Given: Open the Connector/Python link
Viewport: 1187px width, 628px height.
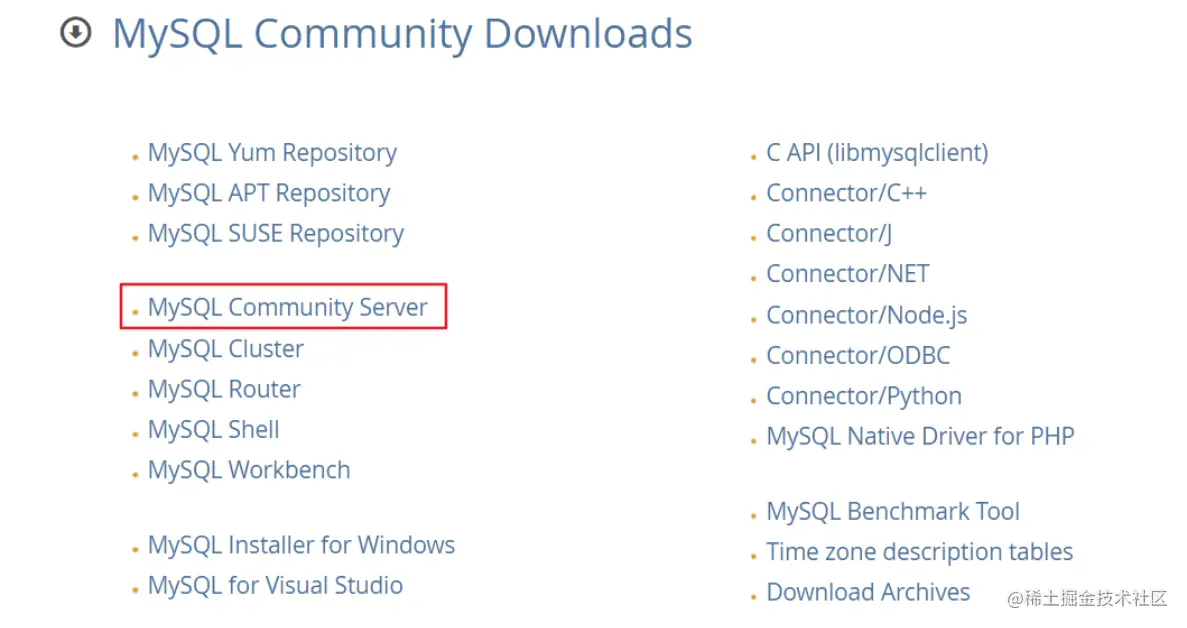Looking at the screenshot, I should coord(864,396).
